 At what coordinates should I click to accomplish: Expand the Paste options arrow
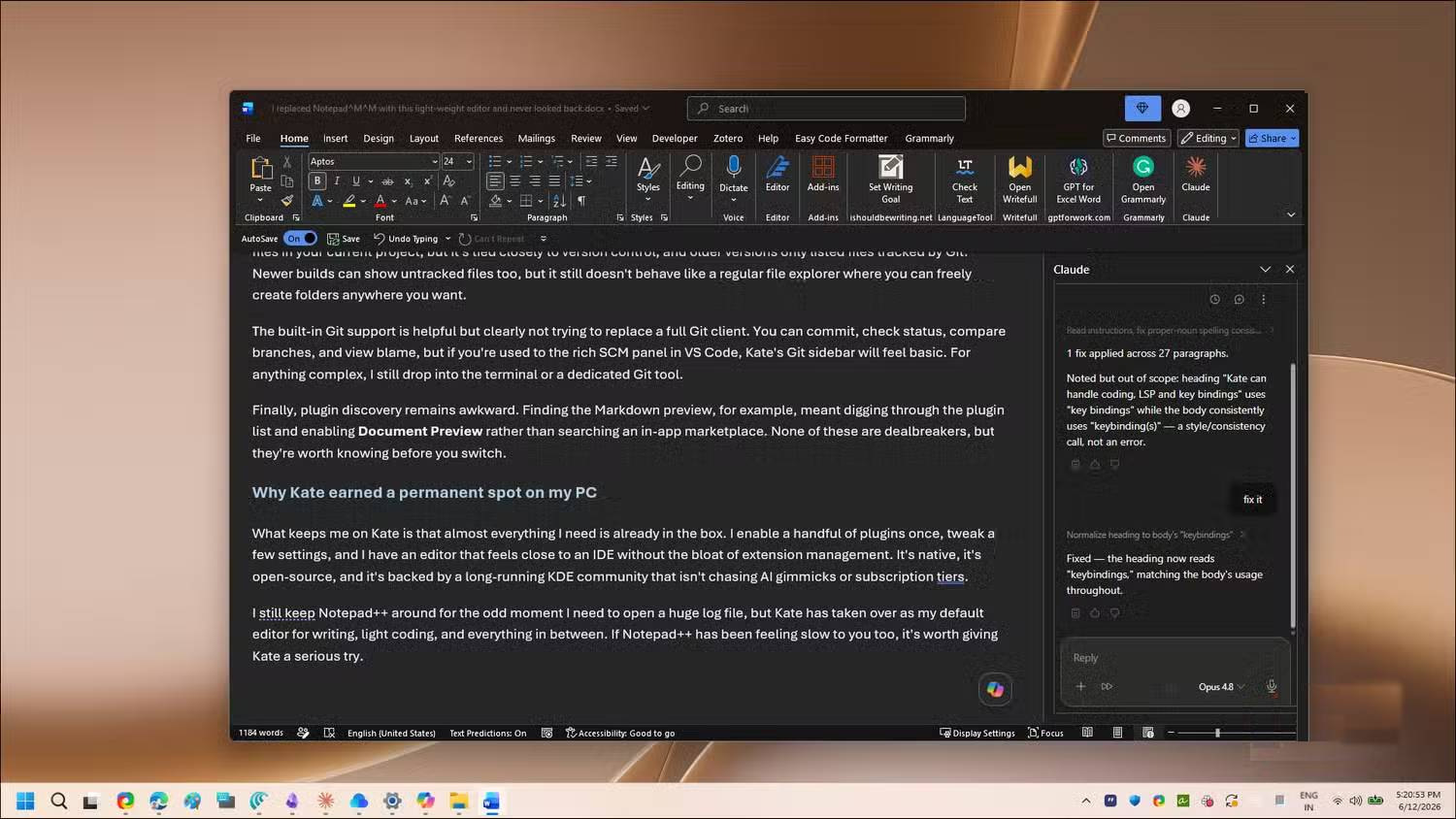click(x=260, y=201)
